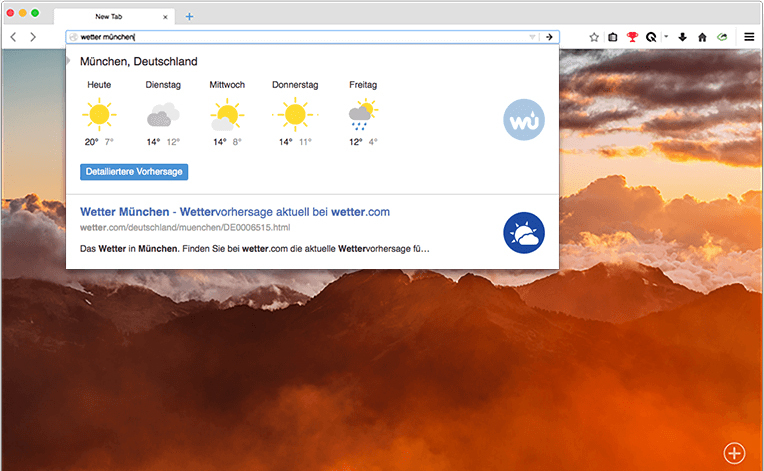Expand the small arrow next to Cliqz icon

pyautogui.click(x=666, y=37)
